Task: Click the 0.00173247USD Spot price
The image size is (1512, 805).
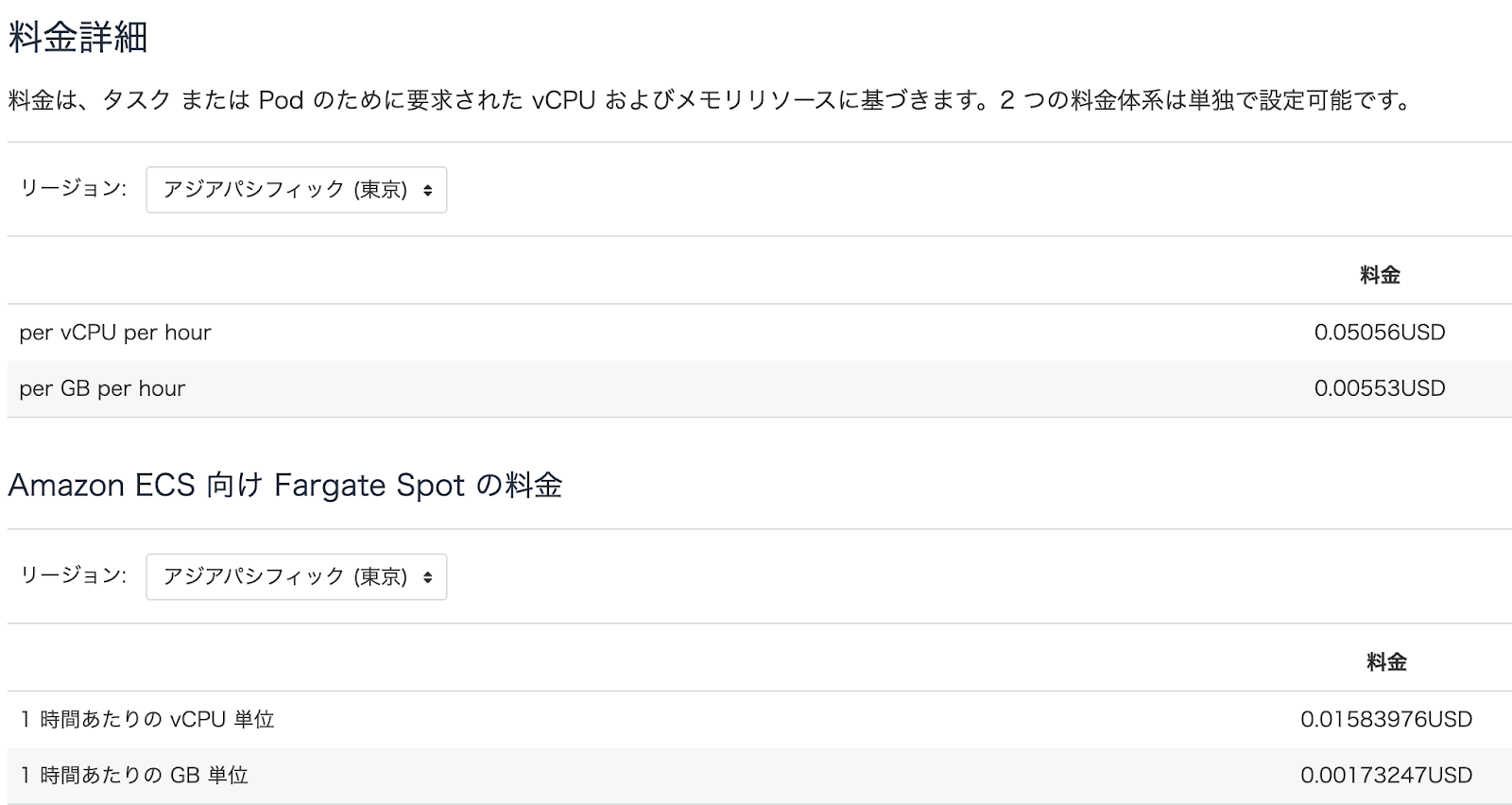Action: coord(1386,775)
